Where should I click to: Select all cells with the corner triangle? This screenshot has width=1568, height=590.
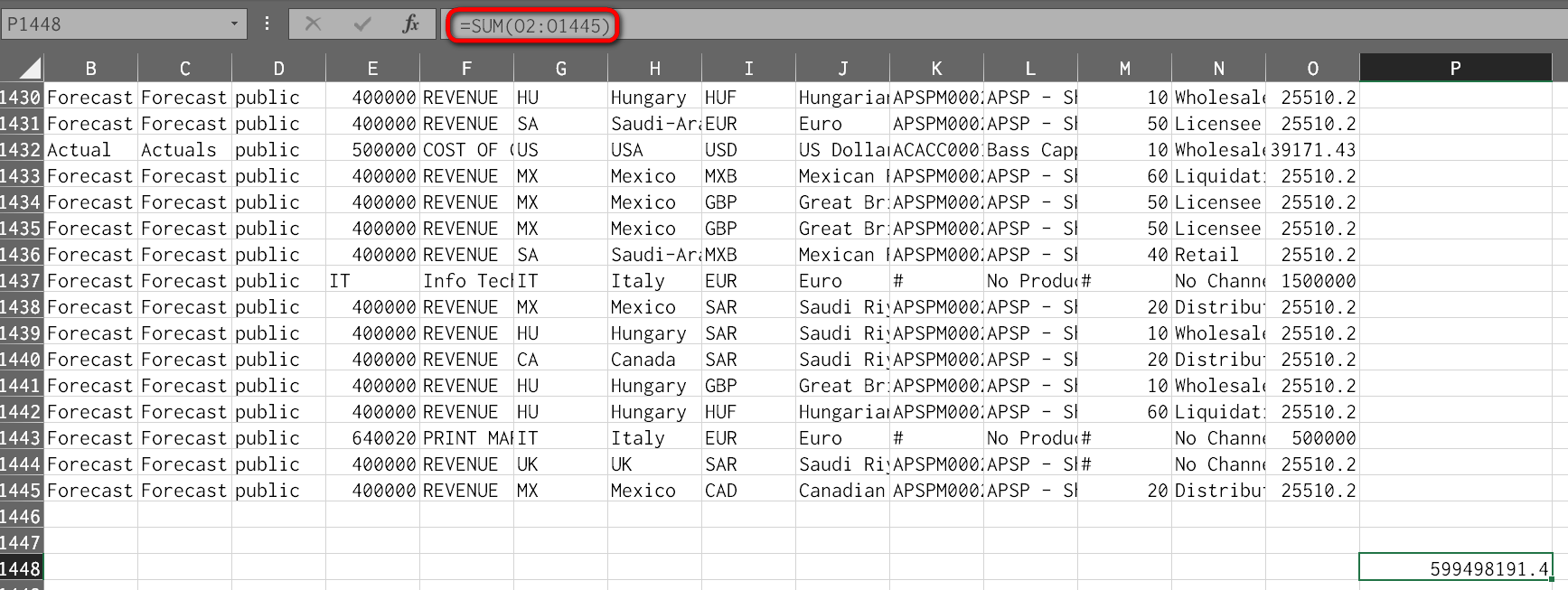coord(22,68)
